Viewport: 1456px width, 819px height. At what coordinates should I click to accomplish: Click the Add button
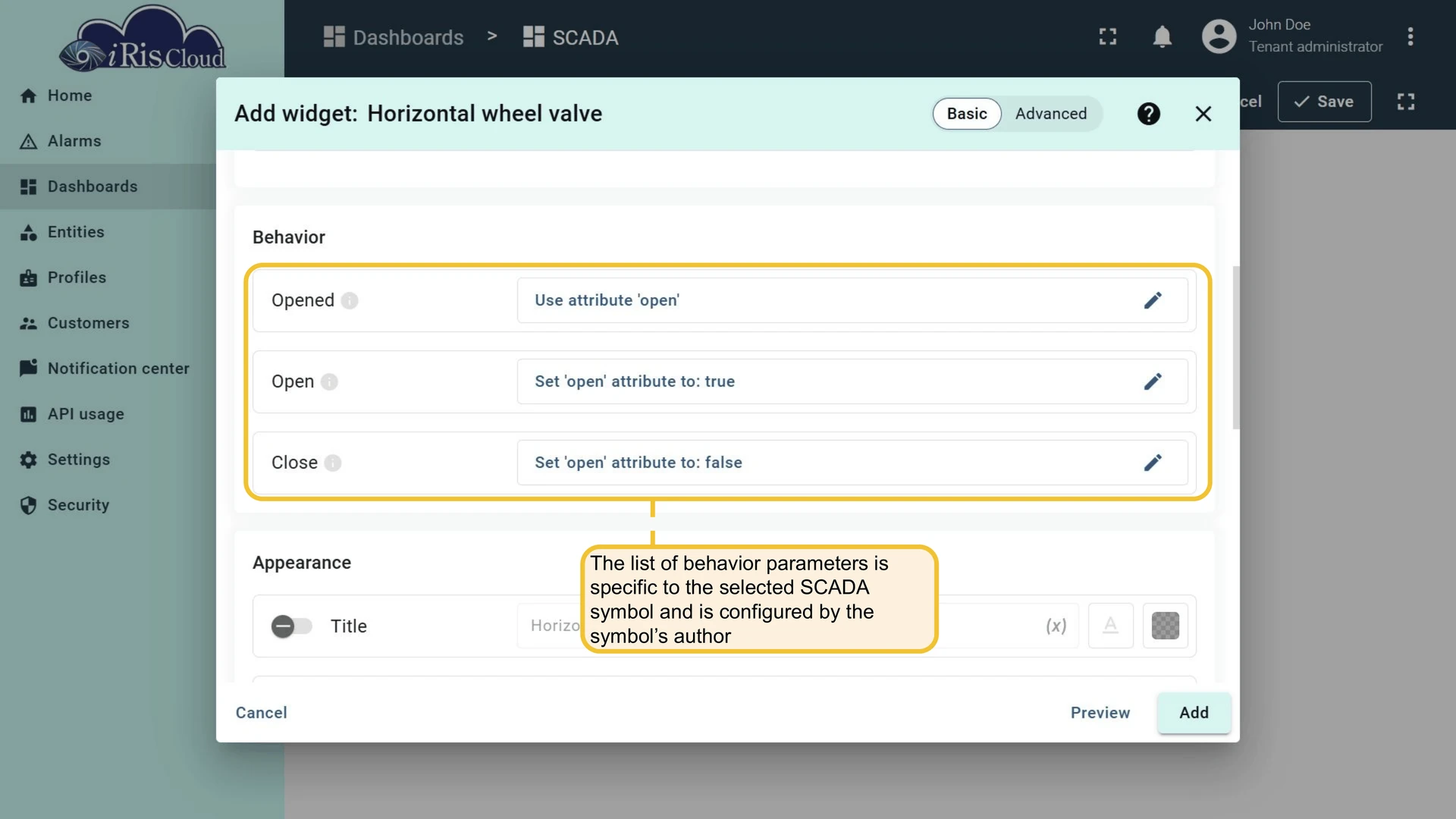pyautogui.click(x=1194, y=713)
